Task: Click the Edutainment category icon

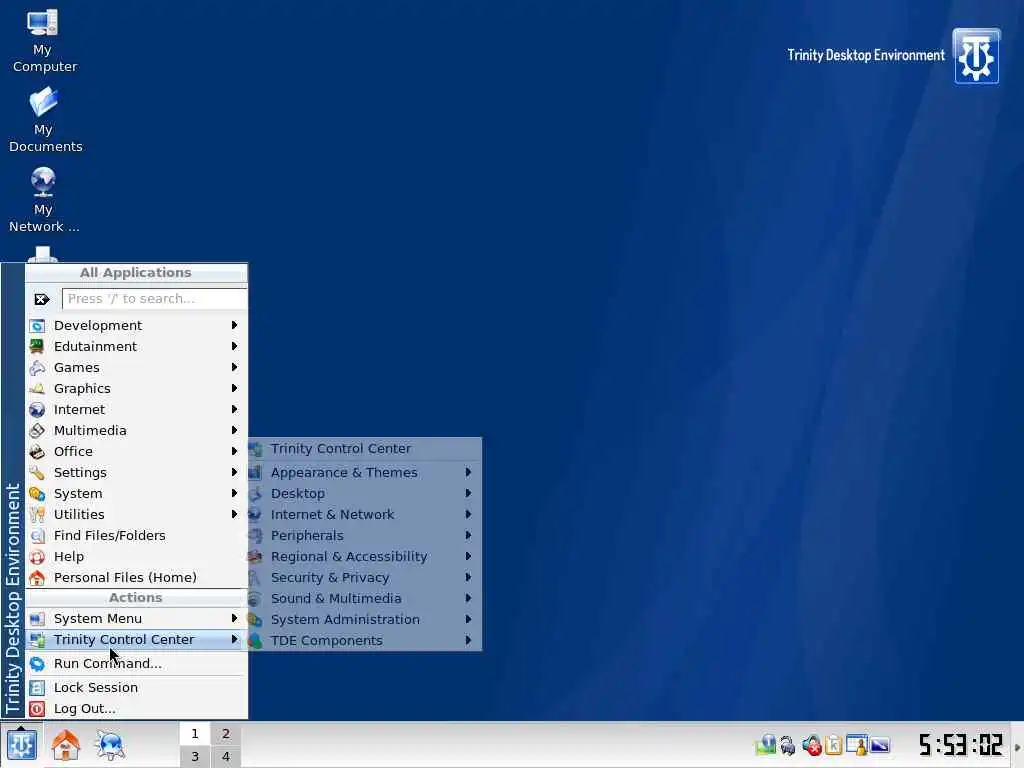Action: (37, 346)
